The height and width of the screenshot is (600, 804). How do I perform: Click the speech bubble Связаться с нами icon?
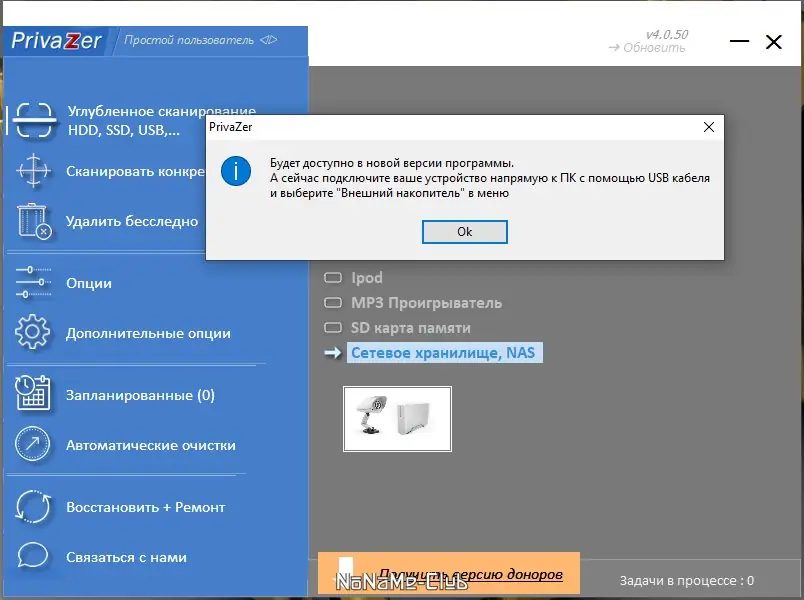pyautogui.click(x=33, y=556)
